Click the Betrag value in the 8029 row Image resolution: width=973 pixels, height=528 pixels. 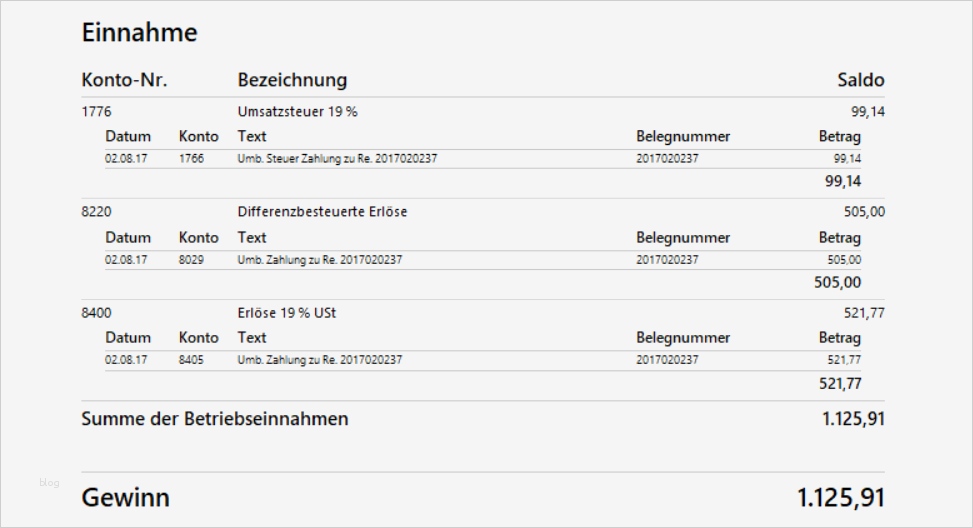pos(846,260)
